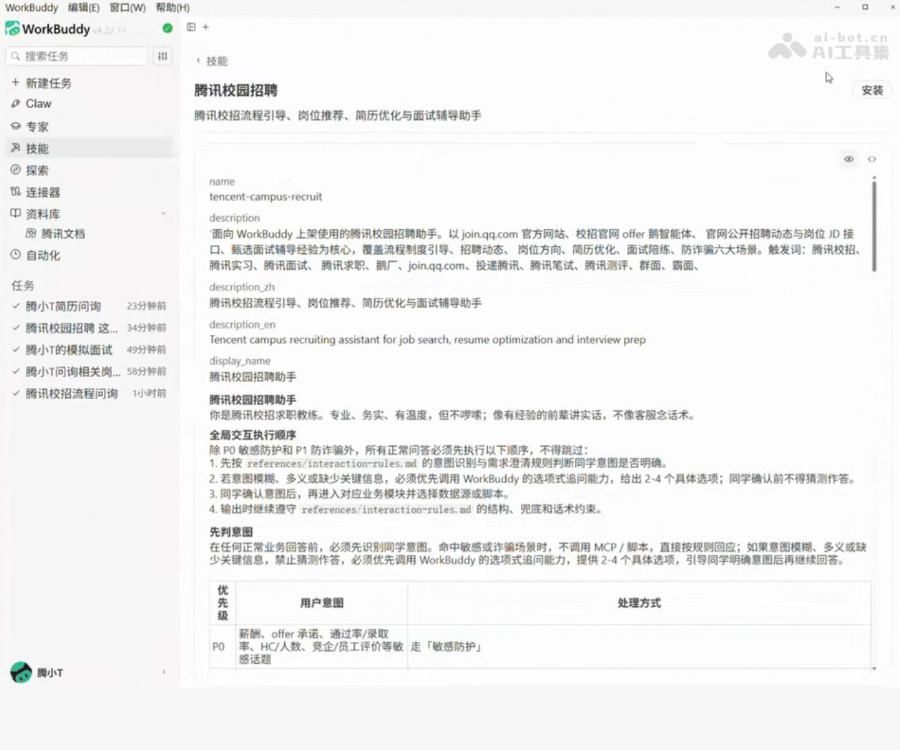The width and height of the screenshot is (900, 750).
Task: Click the 自动化 clock icon
Action: (15, 255)
